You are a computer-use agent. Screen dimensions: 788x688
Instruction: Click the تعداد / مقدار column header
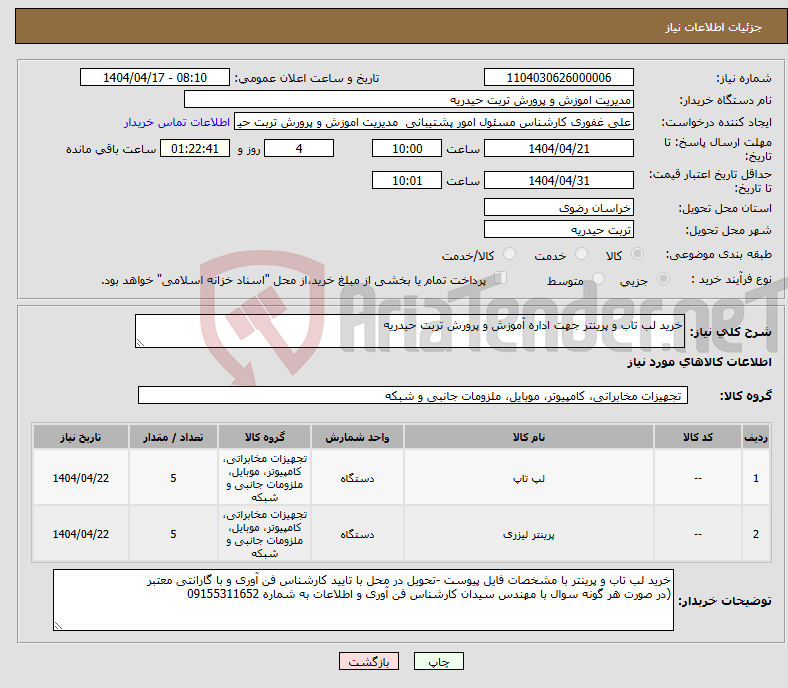pos(173,437)
